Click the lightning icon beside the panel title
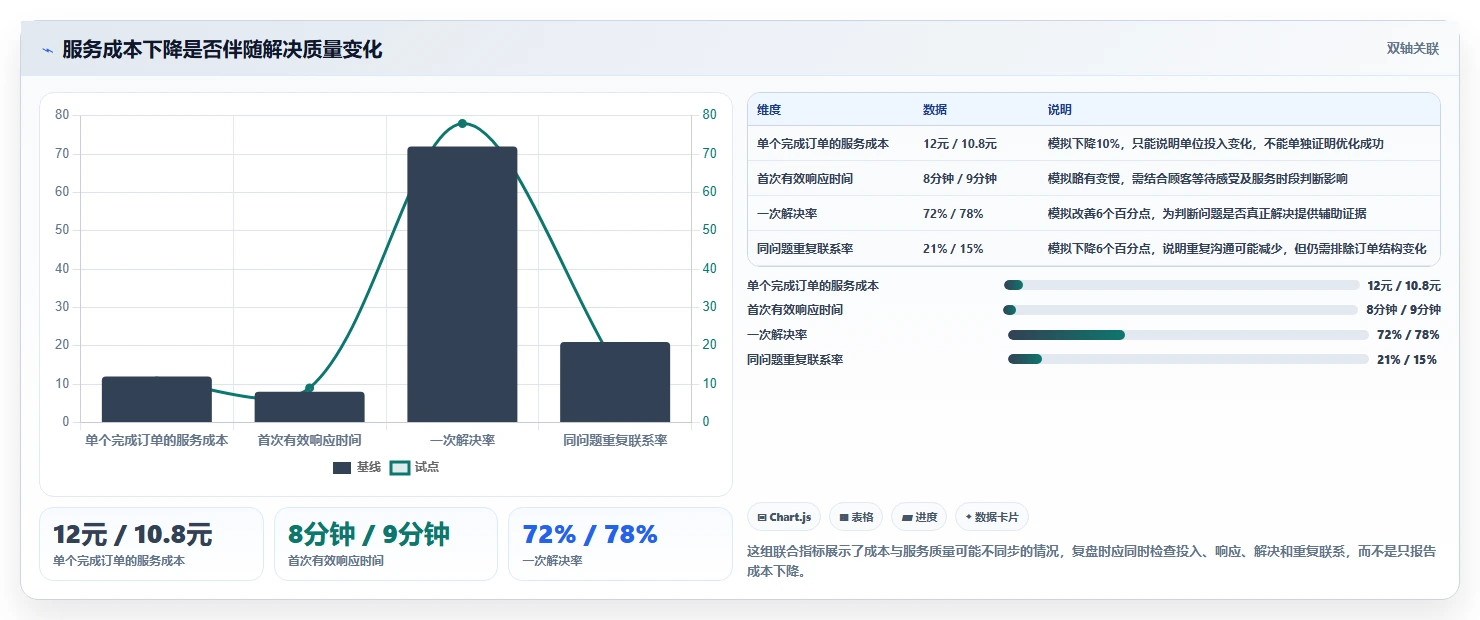The width and height of the screenshot is (1480, 620). [x=47, y=50]
